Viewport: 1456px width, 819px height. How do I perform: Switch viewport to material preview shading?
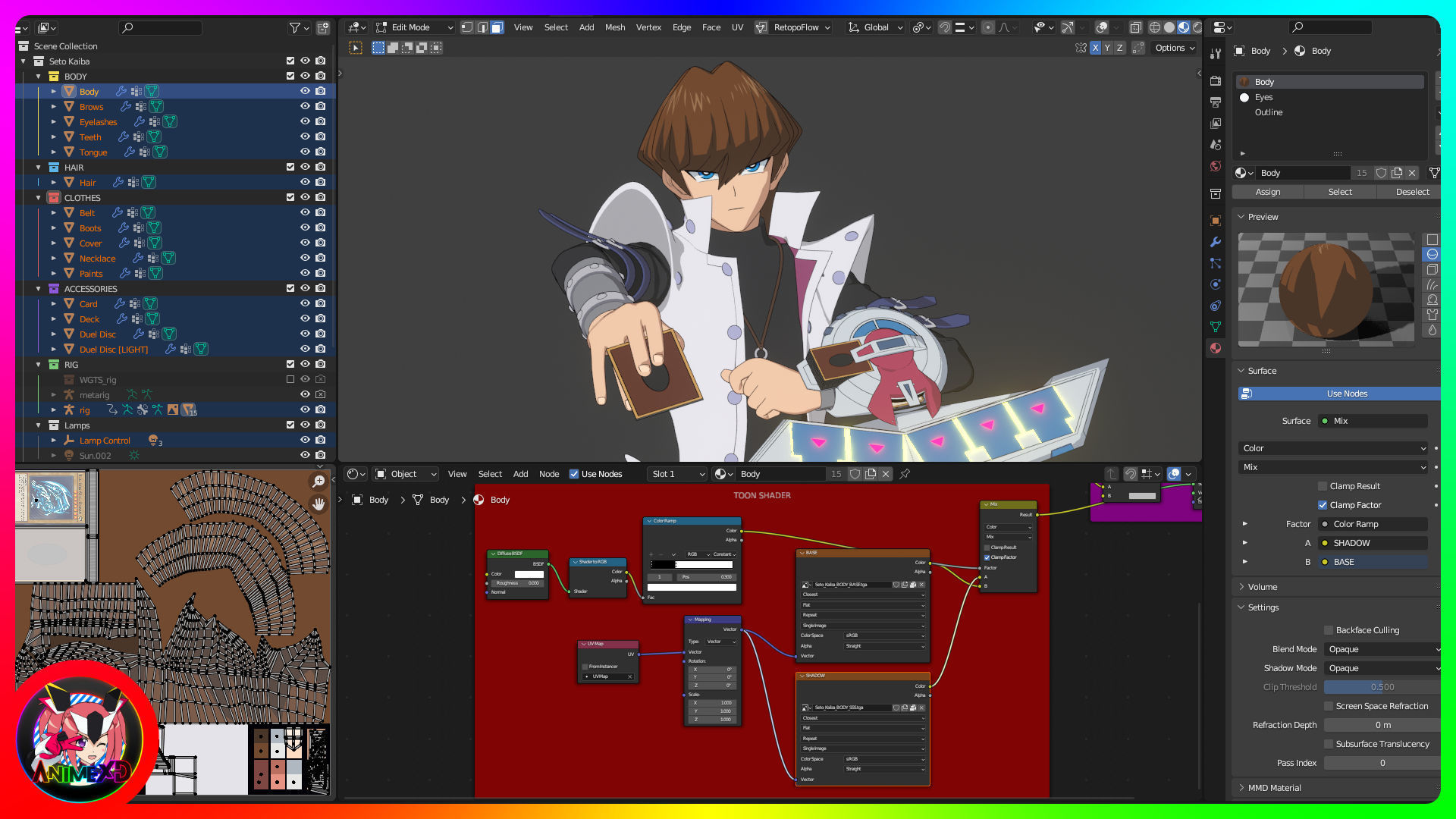1184,27
